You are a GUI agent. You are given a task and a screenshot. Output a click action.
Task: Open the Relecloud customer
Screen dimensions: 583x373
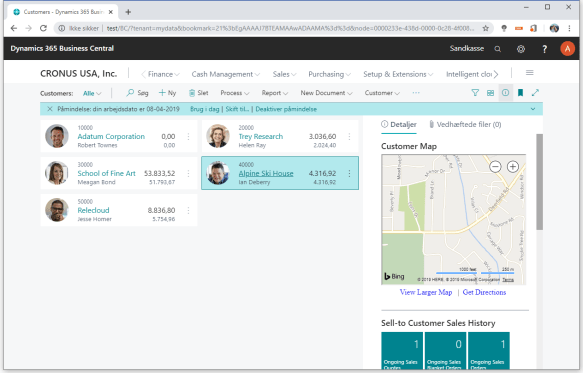pos(93,210)
